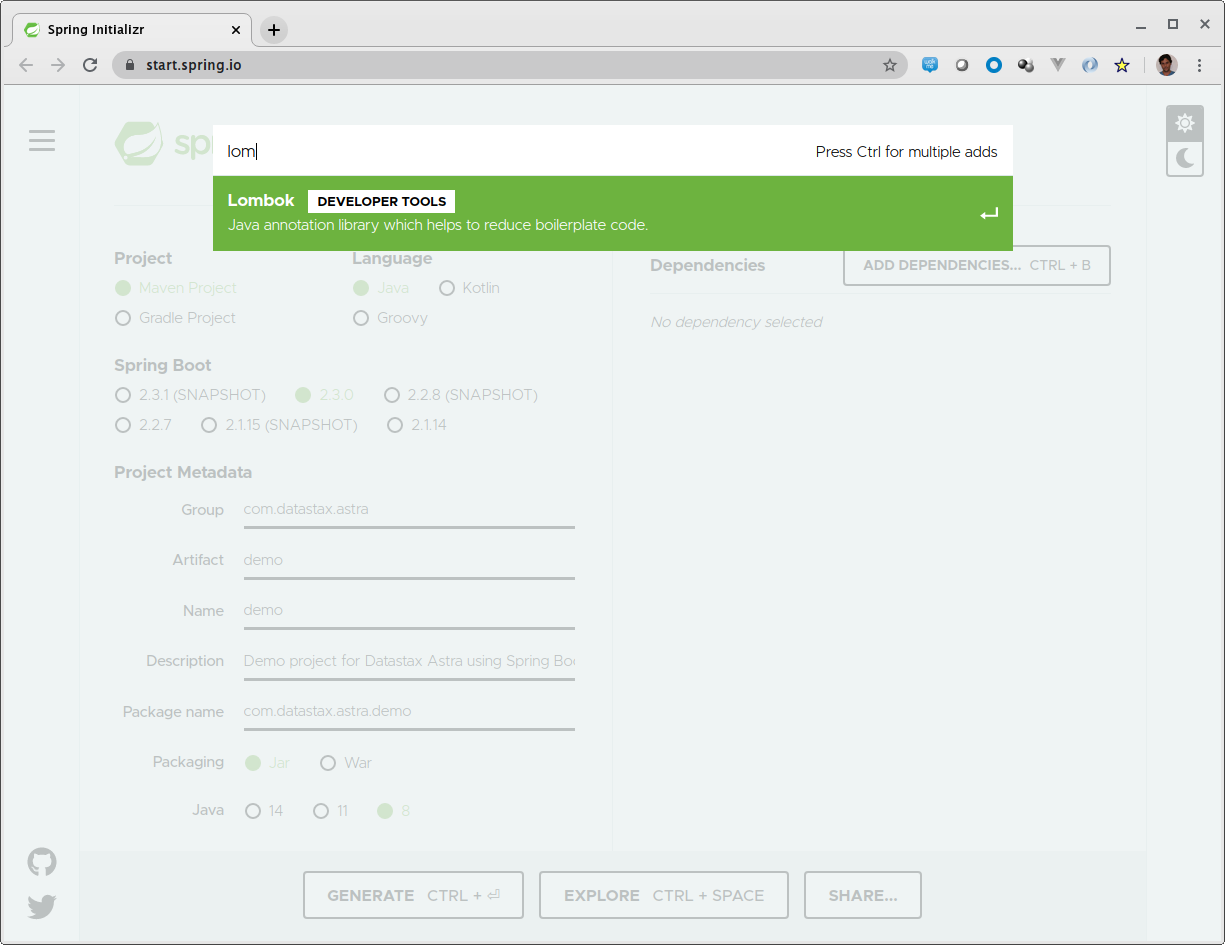Click the Explore button
This screenshot has width=1225, height=945.
click(664, 895)
